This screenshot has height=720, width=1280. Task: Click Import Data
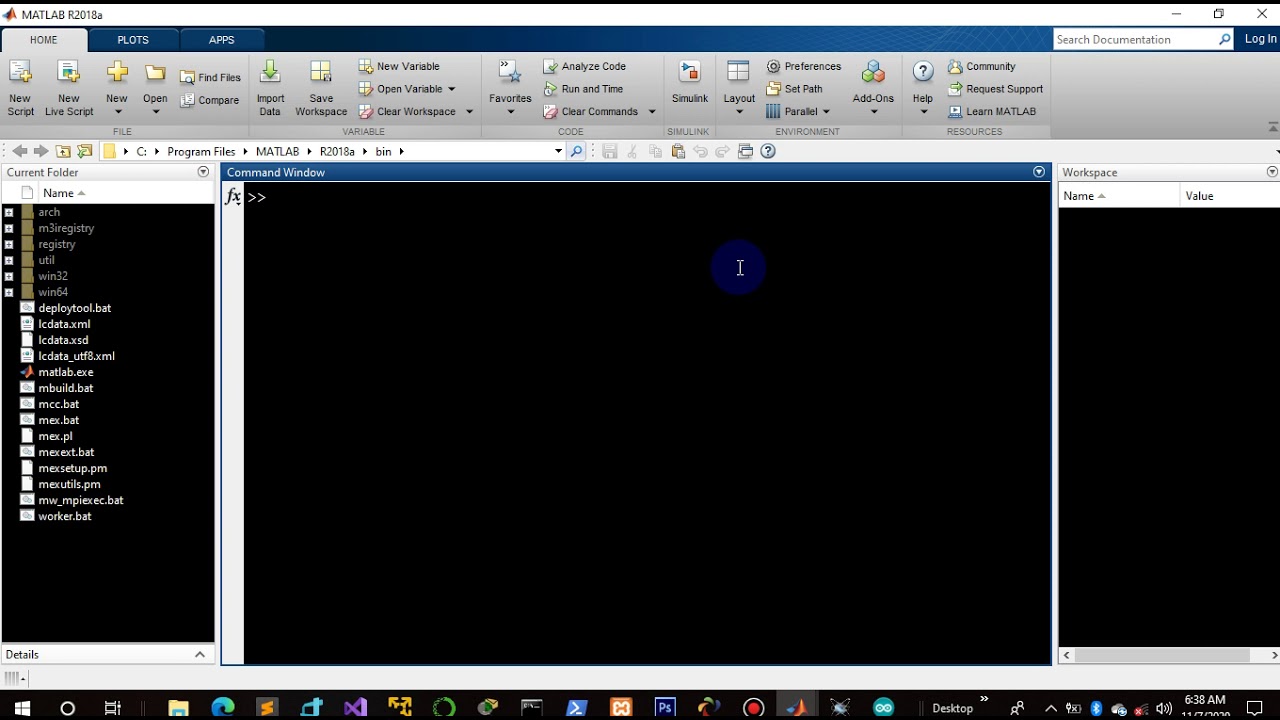coord(270,87)
